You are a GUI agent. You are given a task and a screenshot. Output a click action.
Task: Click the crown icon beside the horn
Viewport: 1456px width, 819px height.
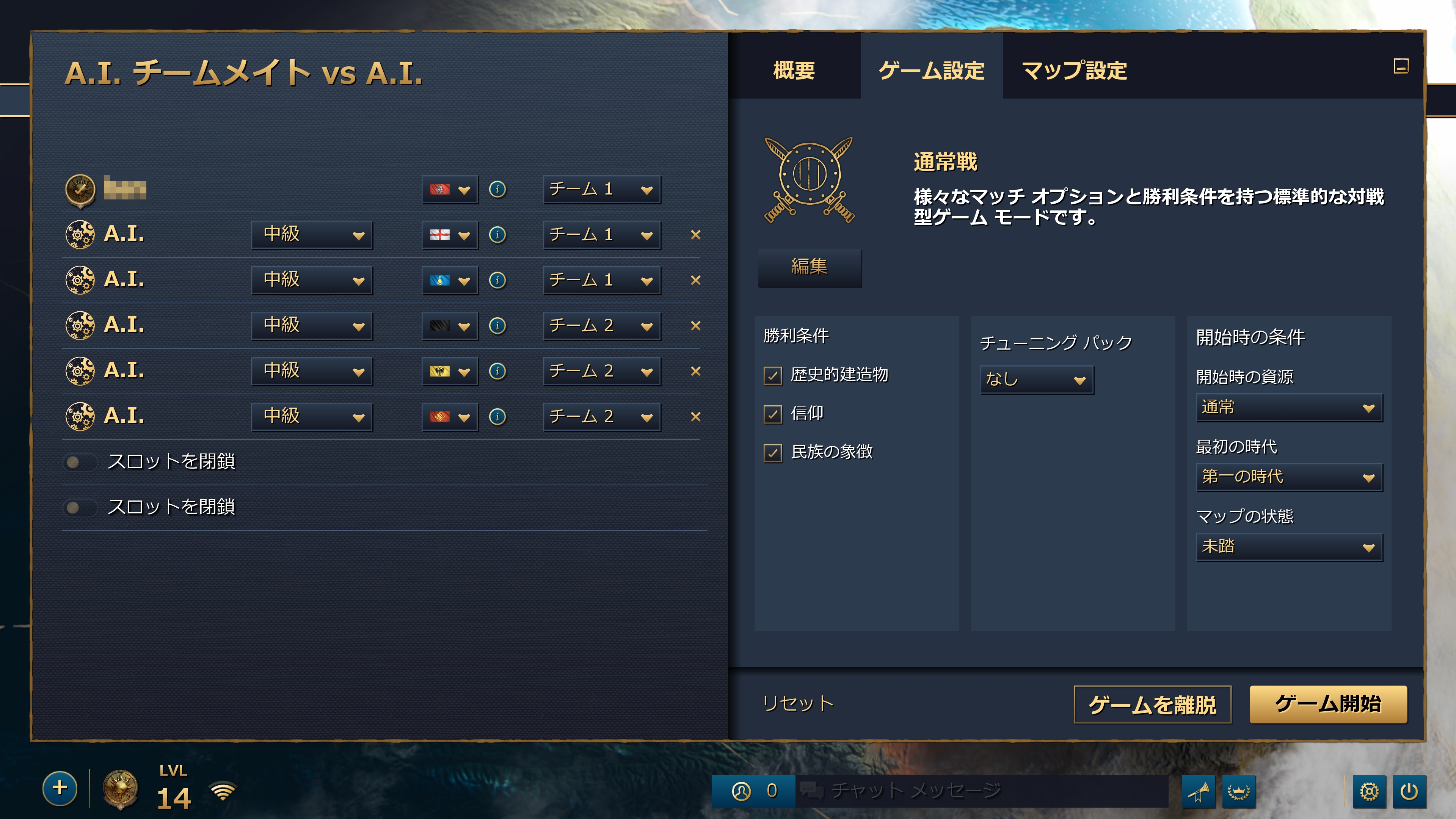[x=1238, y=791]
